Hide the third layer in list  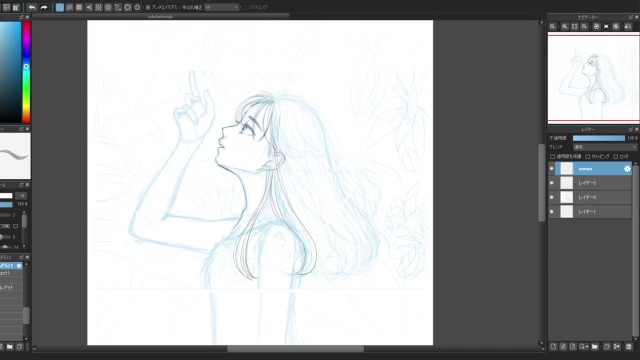[x=551, y=197]
